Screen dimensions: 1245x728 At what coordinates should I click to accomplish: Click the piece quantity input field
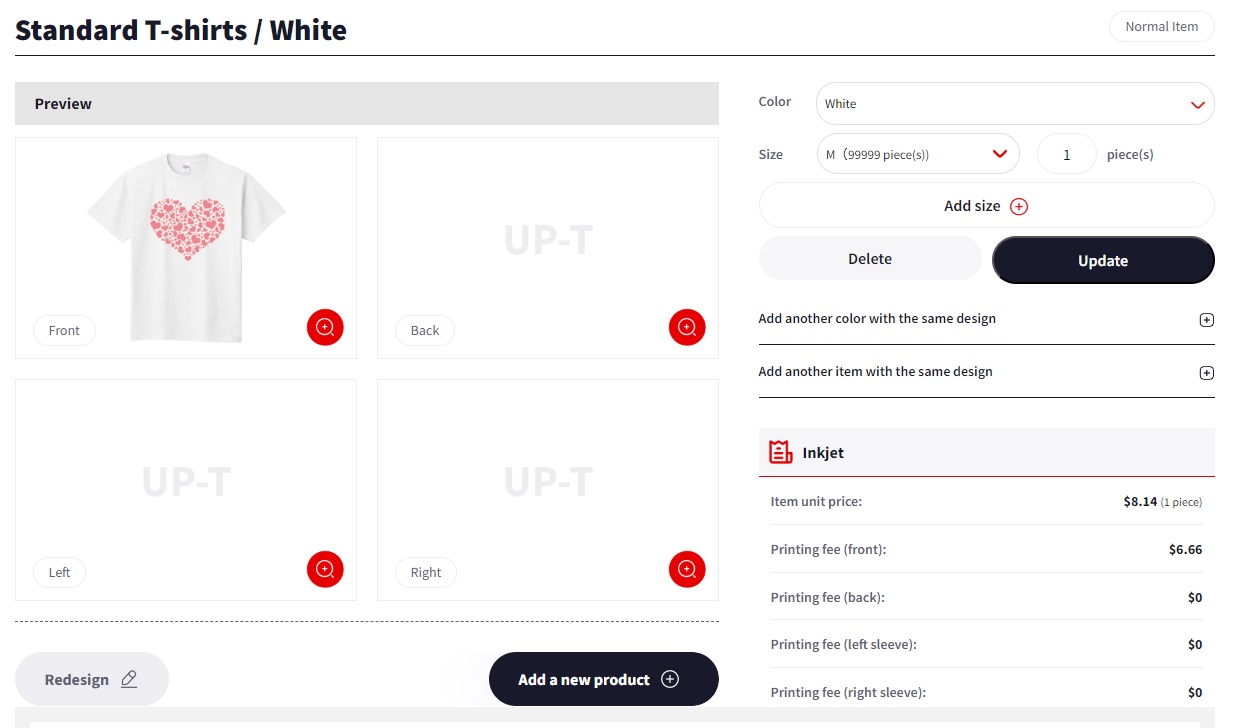click(x=1067, y=155)
